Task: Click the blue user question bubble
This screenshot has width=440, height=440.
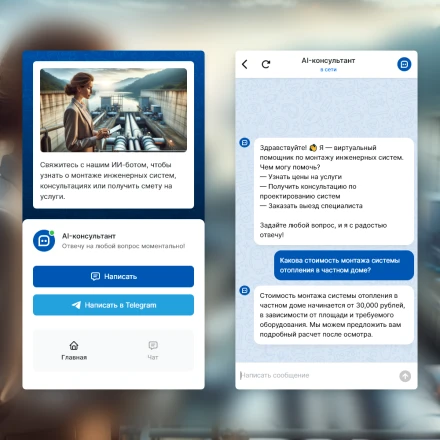Action: click(x=344, y=265)
